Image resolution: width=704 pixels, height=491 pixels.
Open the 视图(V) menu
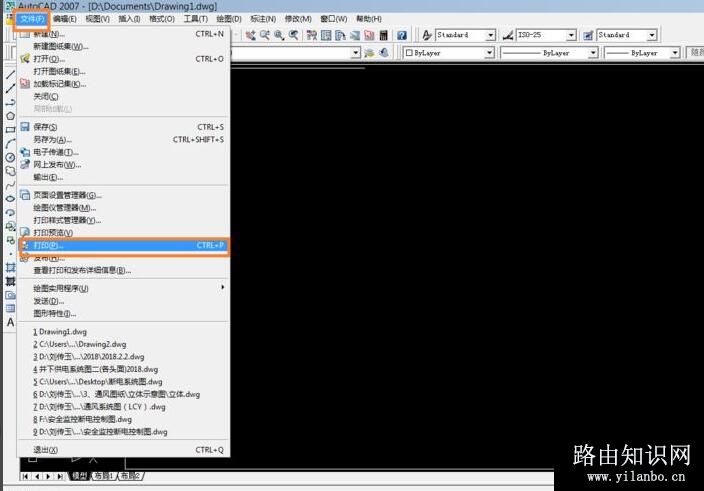click(97, 19)
